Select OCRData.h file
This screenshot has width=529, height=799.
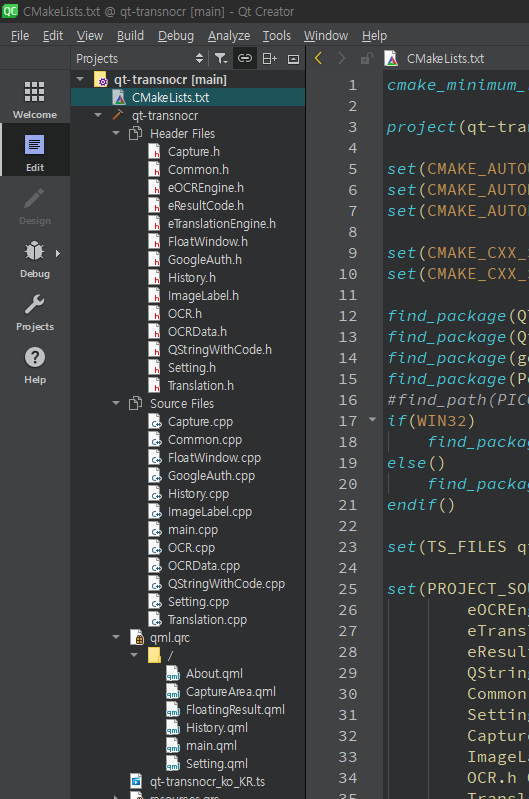click(x=197, y=332)
